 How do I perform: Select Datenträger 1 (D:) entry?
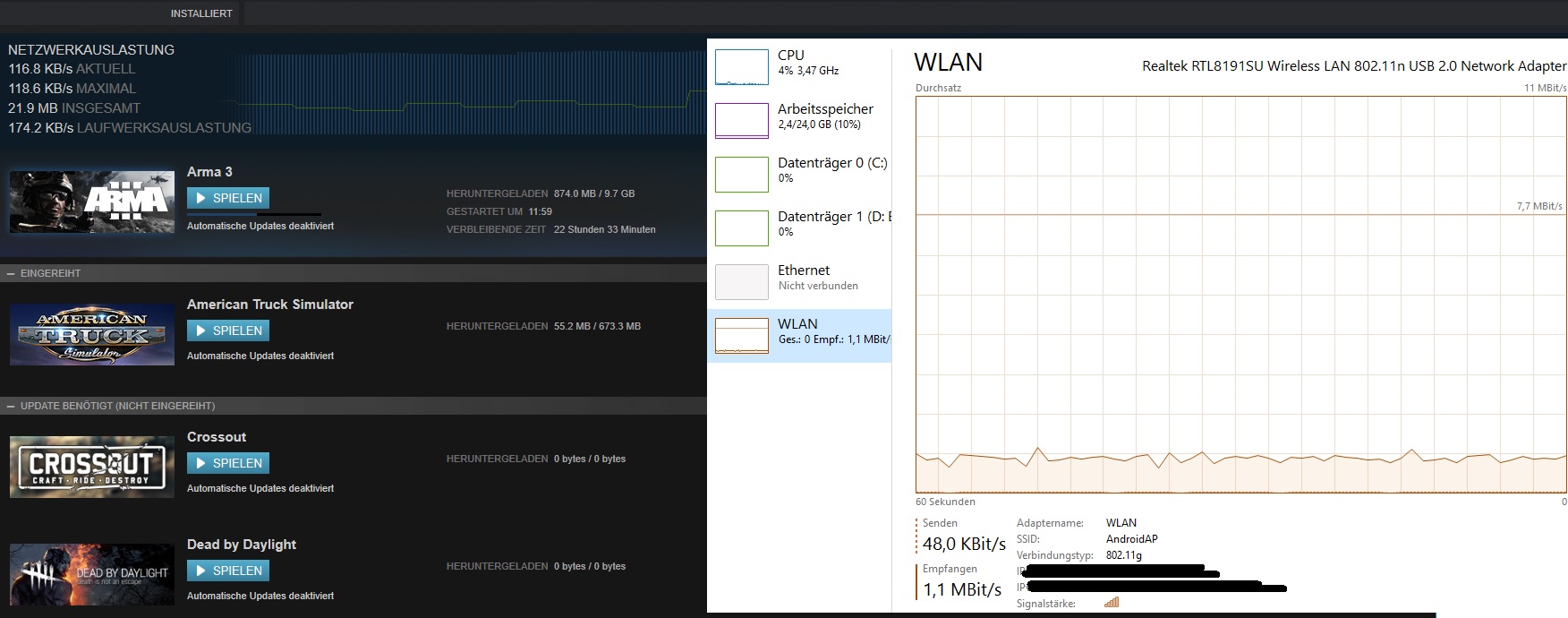pyautogui.click(x=800, y=227)
